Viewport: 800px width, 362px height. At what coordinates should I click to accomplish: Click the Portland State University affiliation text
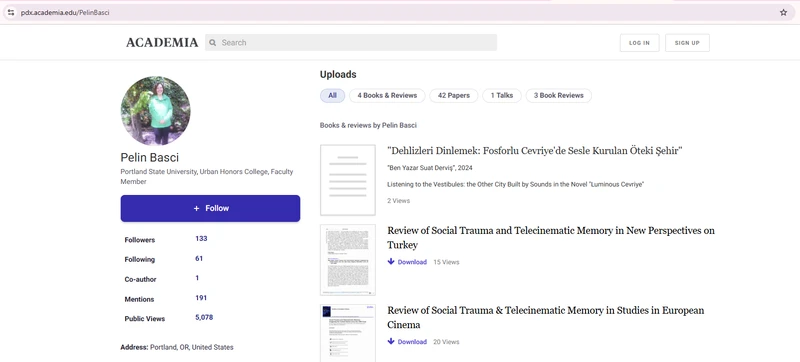207,176
